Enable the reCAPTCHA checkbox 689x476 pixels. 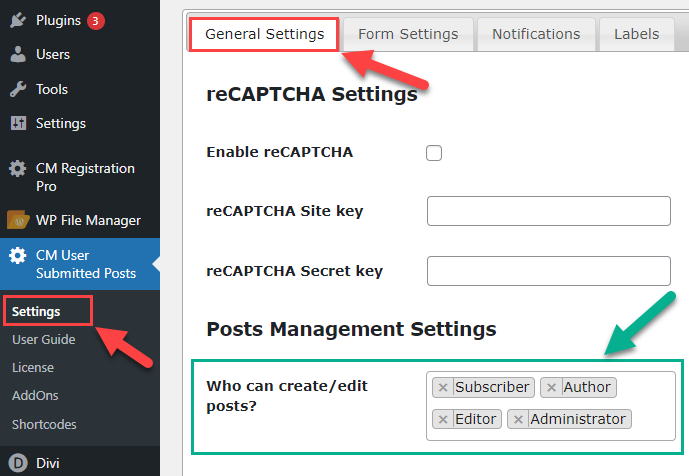click(x=434, y=153)
